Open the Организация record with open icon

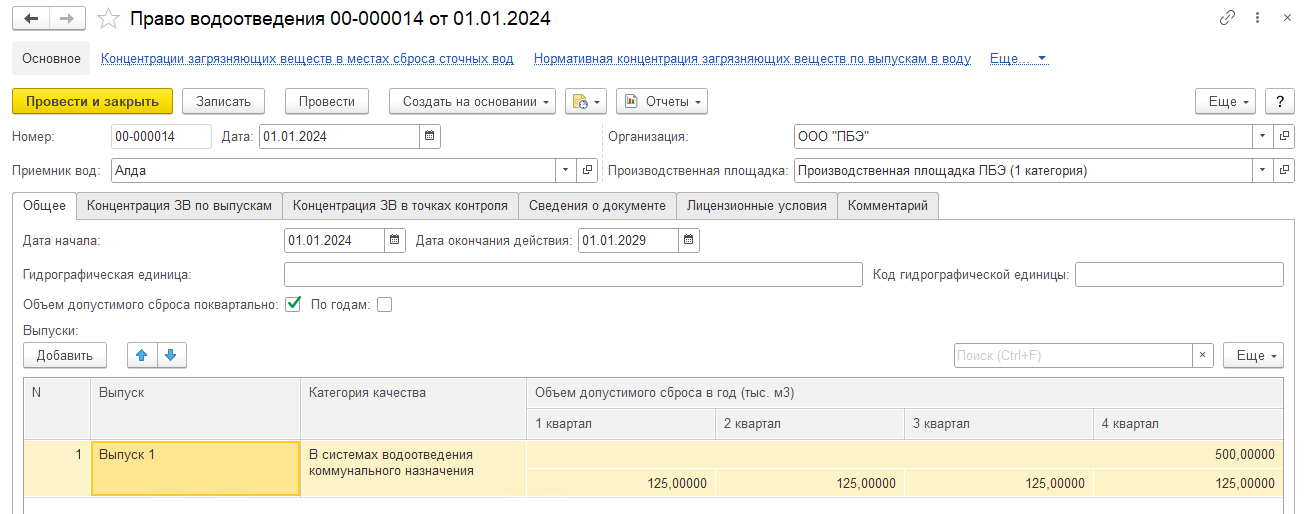tap(1284, 136)
